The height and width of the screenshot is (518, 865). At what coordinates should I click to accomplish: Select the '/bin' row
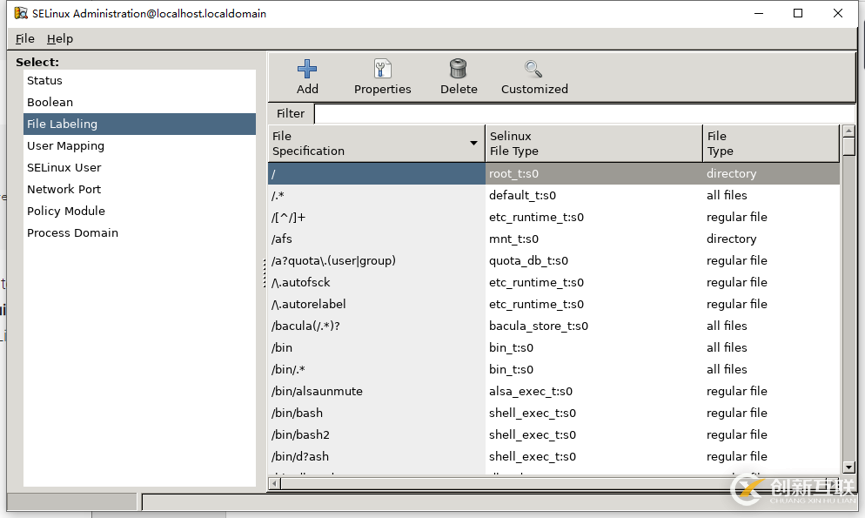point(554,348)
